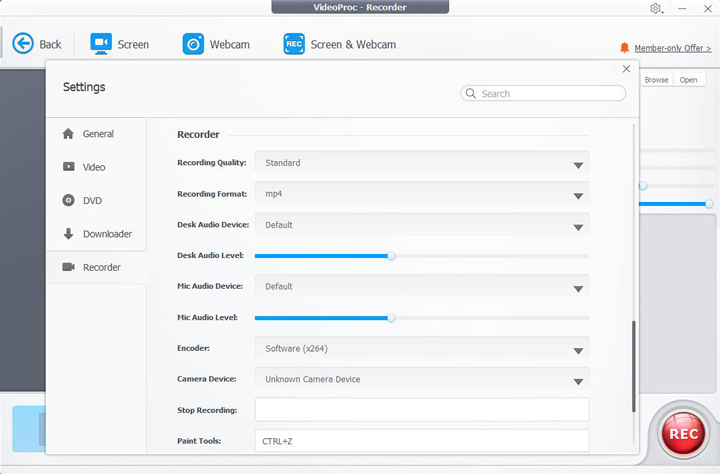
Task: Click the General home icon
Action: click(x=68, y=134)
